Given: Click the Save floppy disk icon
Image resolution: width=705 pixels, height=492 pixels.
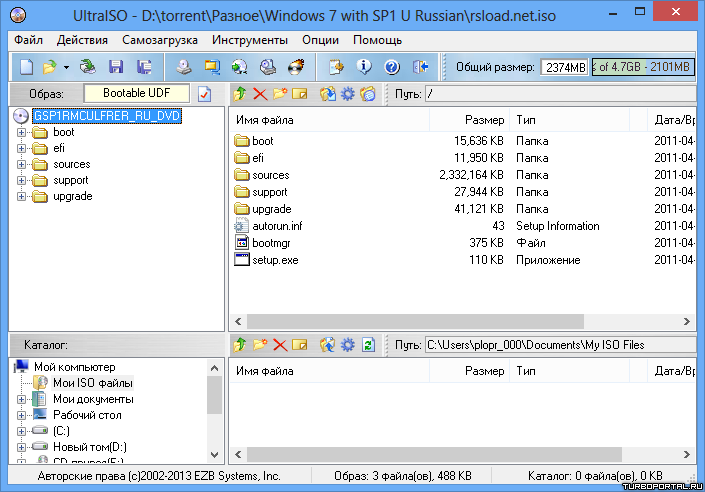Looking at the screenshot, I should 116,67.
